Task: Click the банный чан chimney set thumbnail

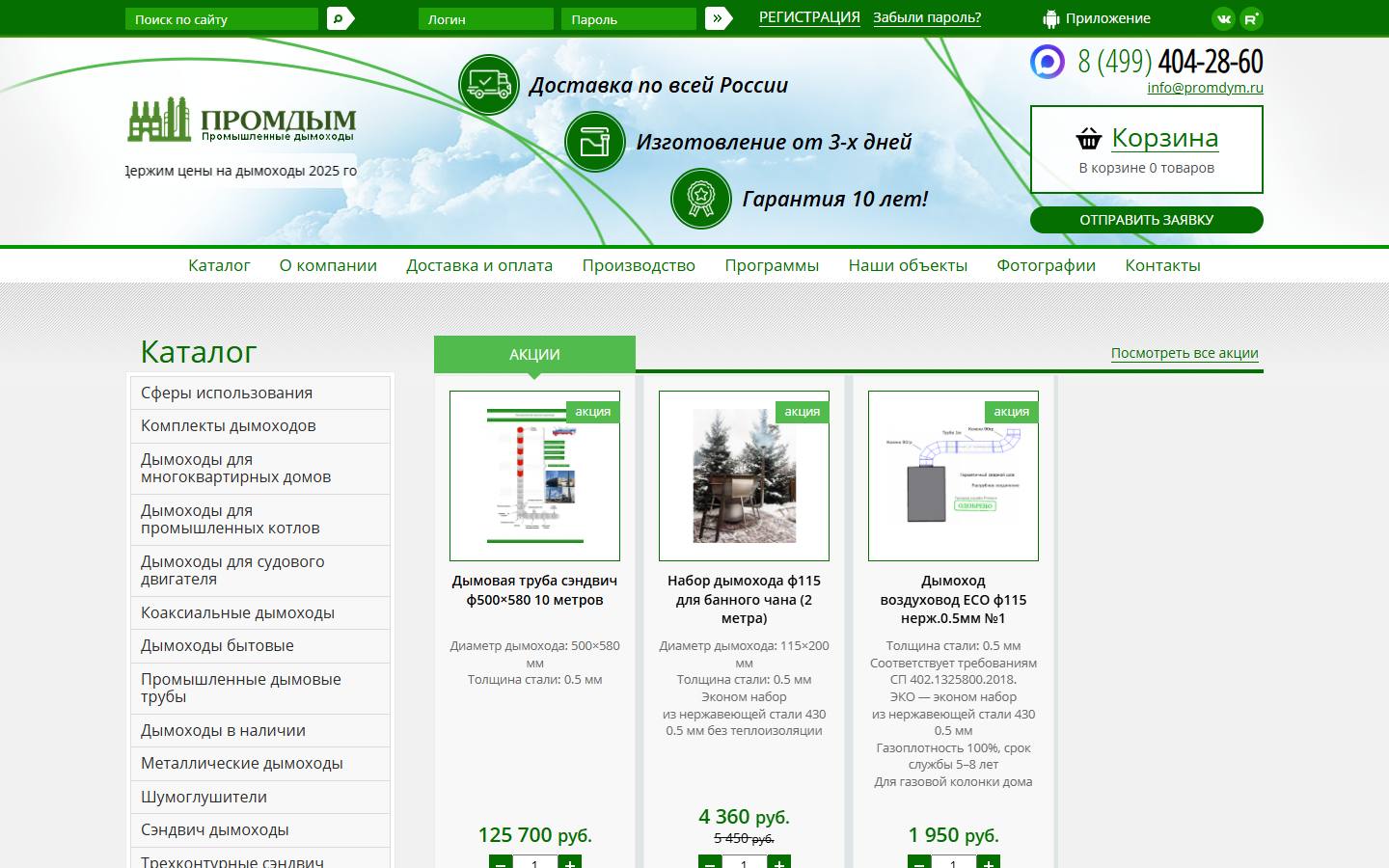Action: 744,475
